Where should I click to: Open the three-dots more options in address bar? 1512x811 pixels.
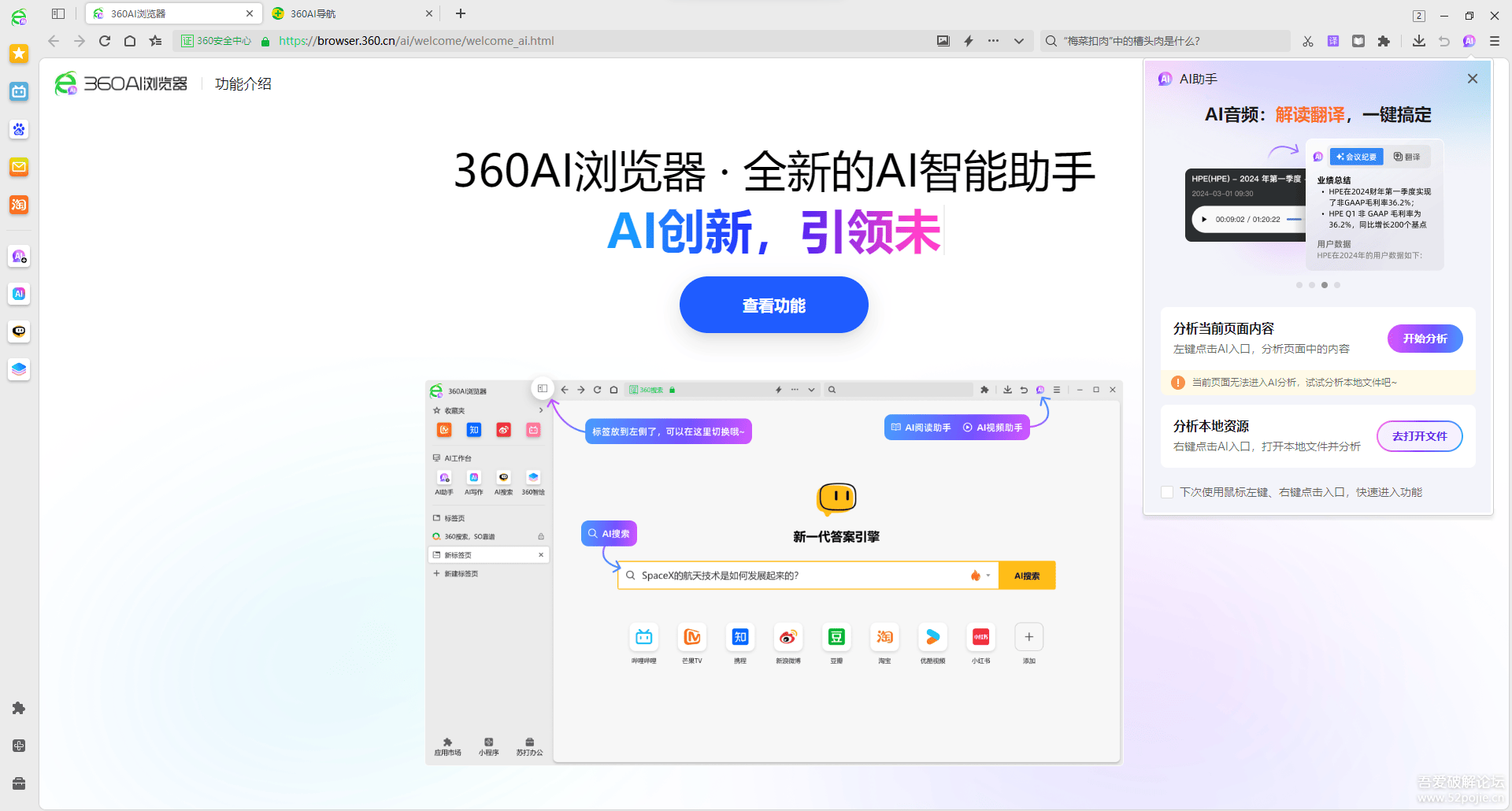pyautogui.click(x=994, y=41)
